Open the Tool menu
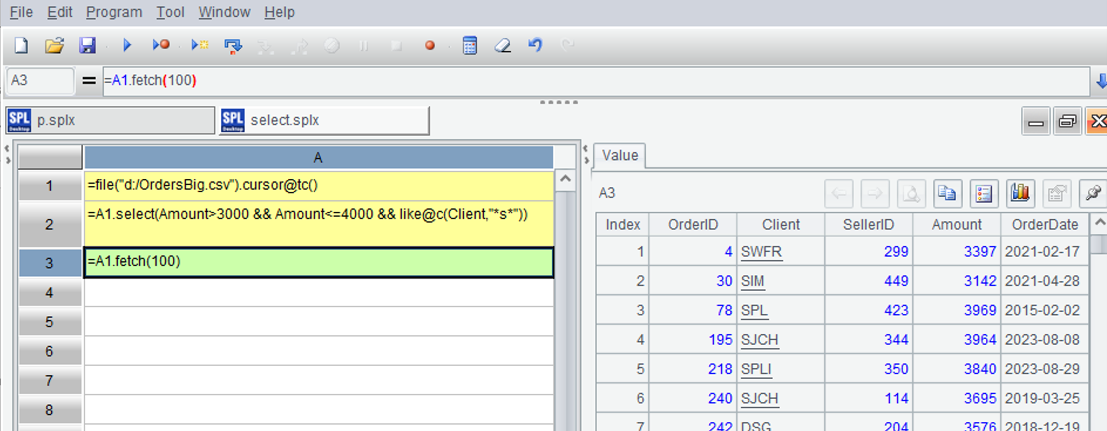Screen dimensions: 1107x431 170,13
